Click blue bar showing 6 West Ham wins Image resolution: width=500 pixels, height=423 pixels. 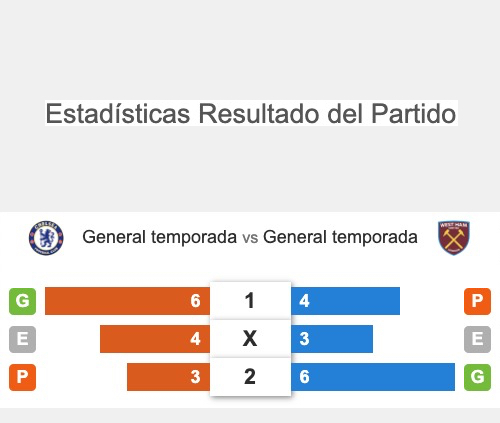point(373,377)
